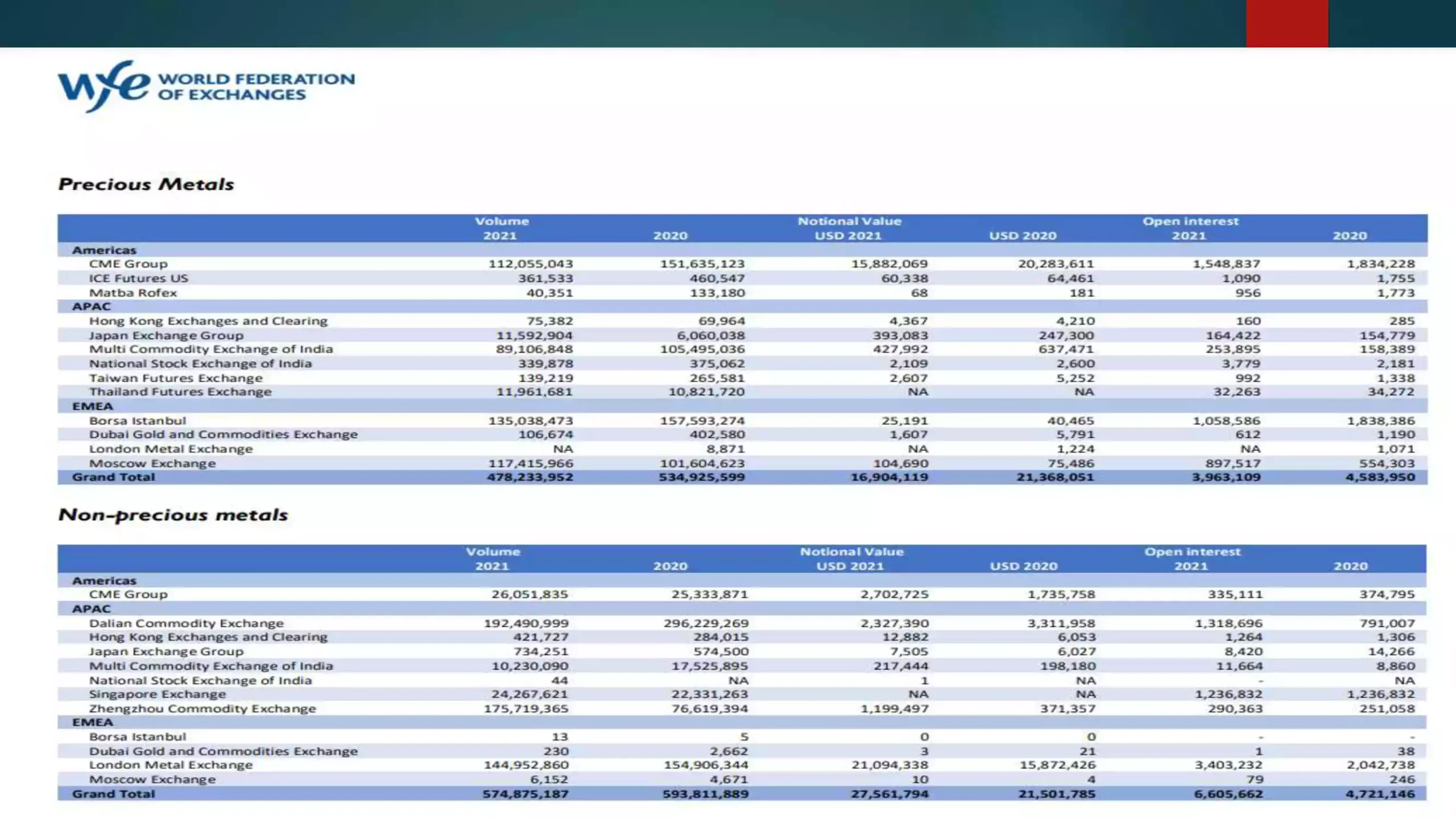Click Grand Total label in Non-precious metals table
This screenshot has width=1456, height=819.
pos(113,794)
